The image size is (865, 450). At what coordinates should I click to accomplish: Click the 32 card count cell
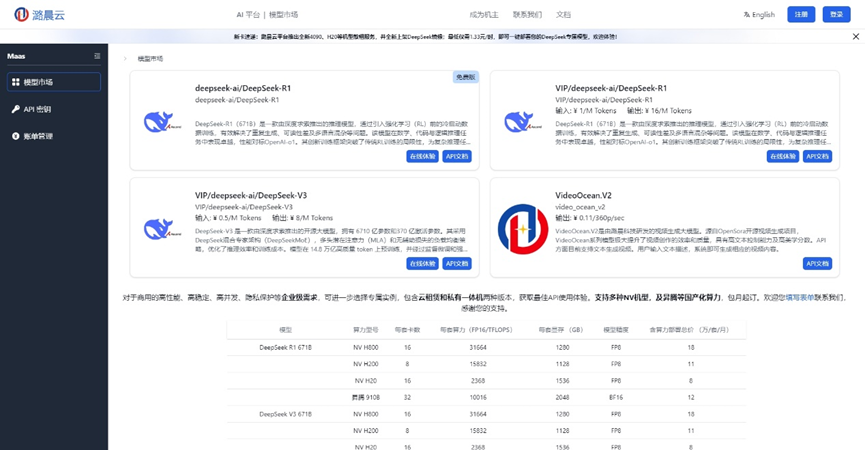[x=407, y=397]
